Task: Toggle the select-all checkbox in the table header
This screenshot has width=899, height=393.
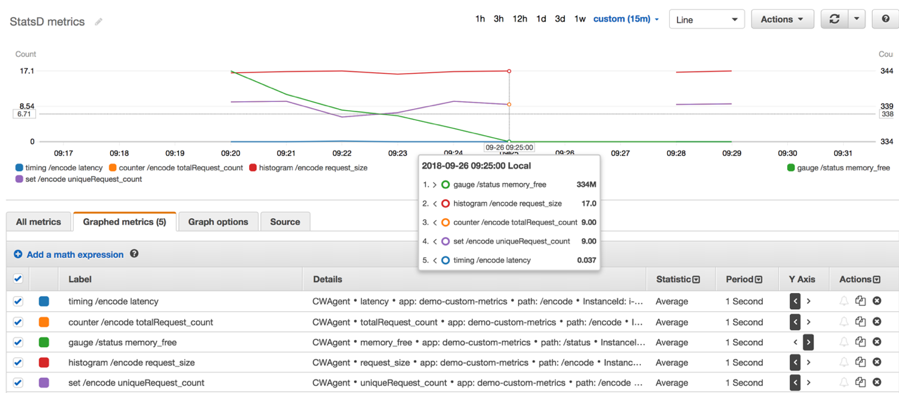Action: click(x=18, y=279)
